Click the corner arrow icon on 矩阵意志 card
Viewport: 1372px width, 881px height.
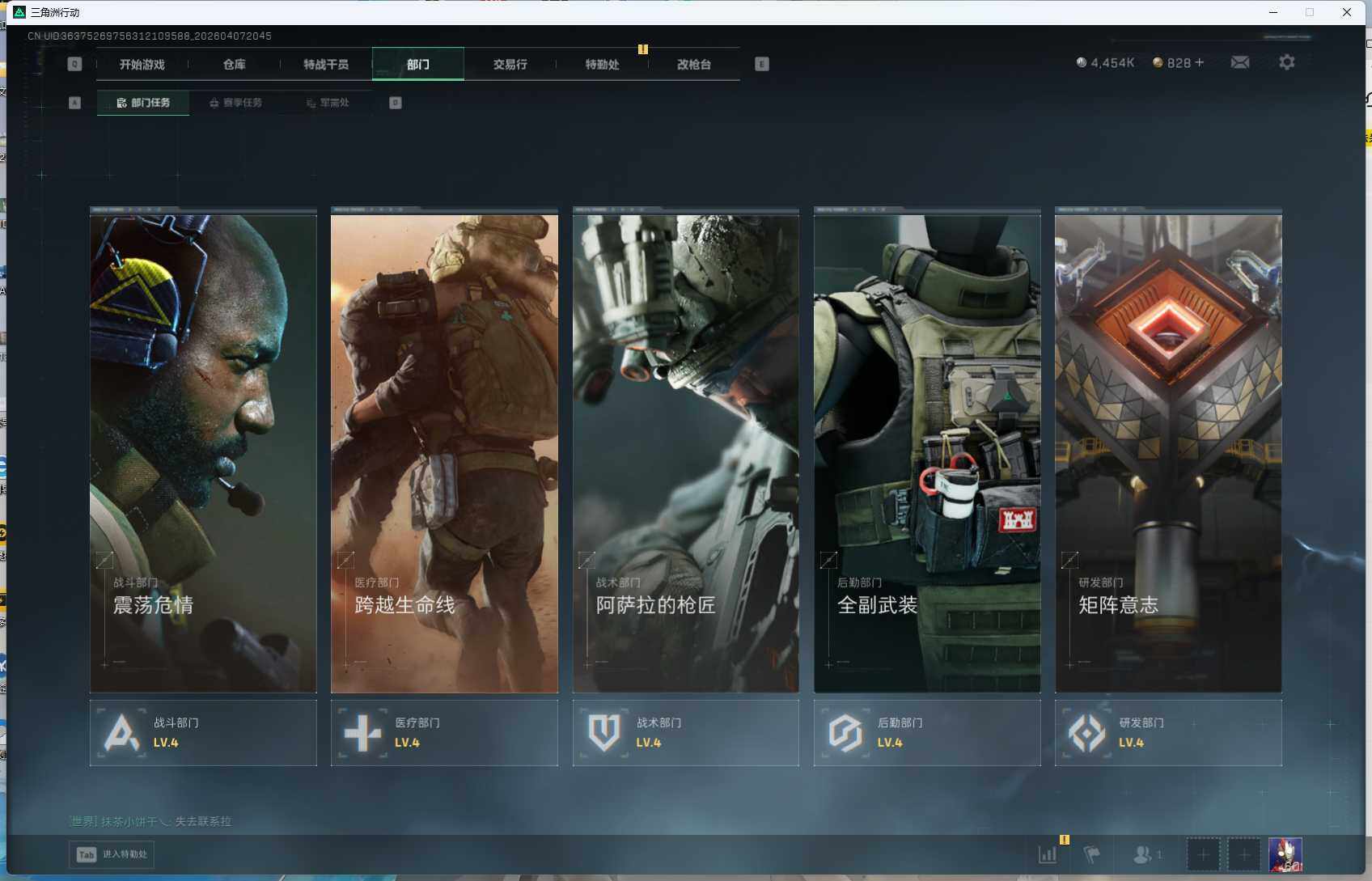(x=1069, y=560)
